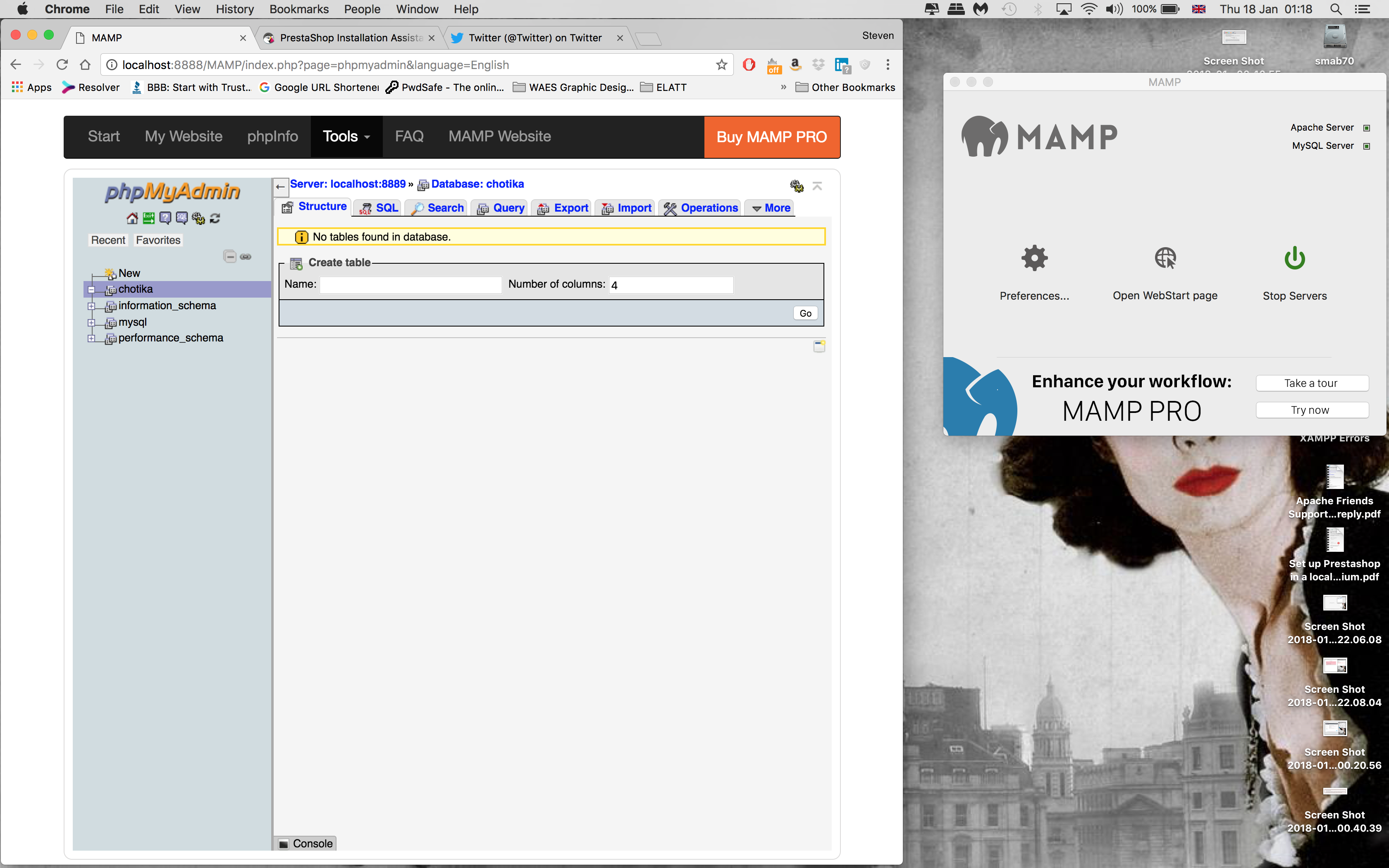Expand the information_schema database tree node

click(91, 306)
